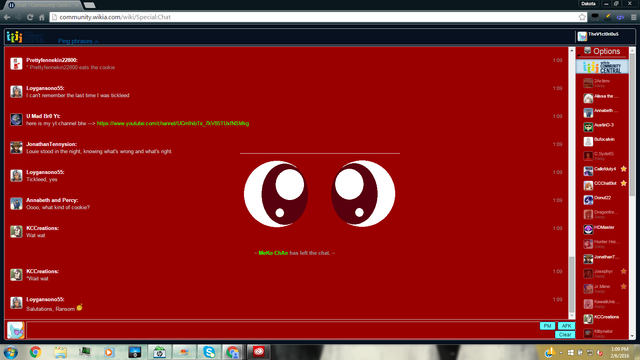Click the Dakota profile button
The height and width of the screenshot is (360, 640).
click(589, 4)
